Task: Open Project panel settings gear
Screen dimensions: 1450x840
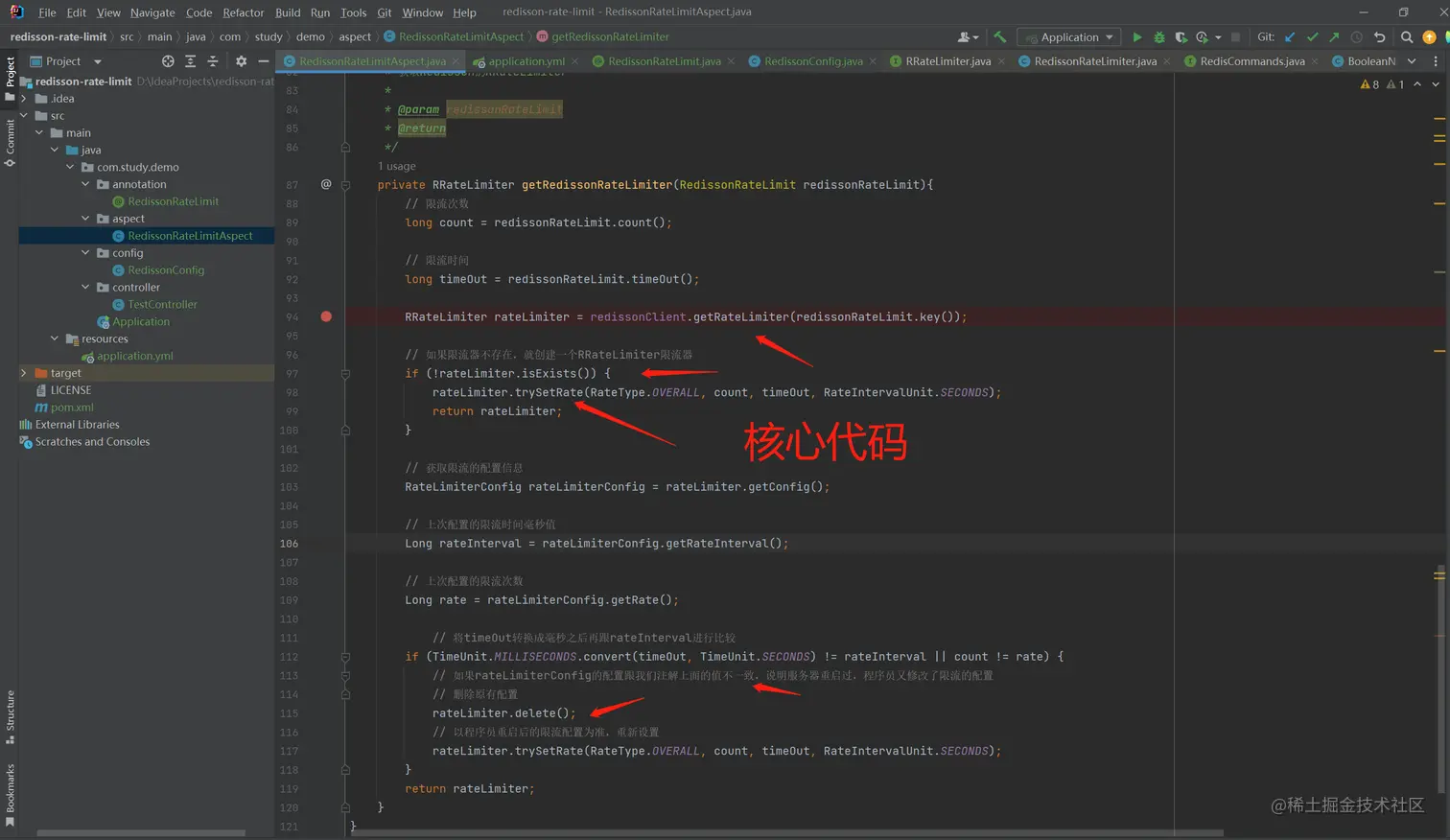Action: [x=241, y=61]
